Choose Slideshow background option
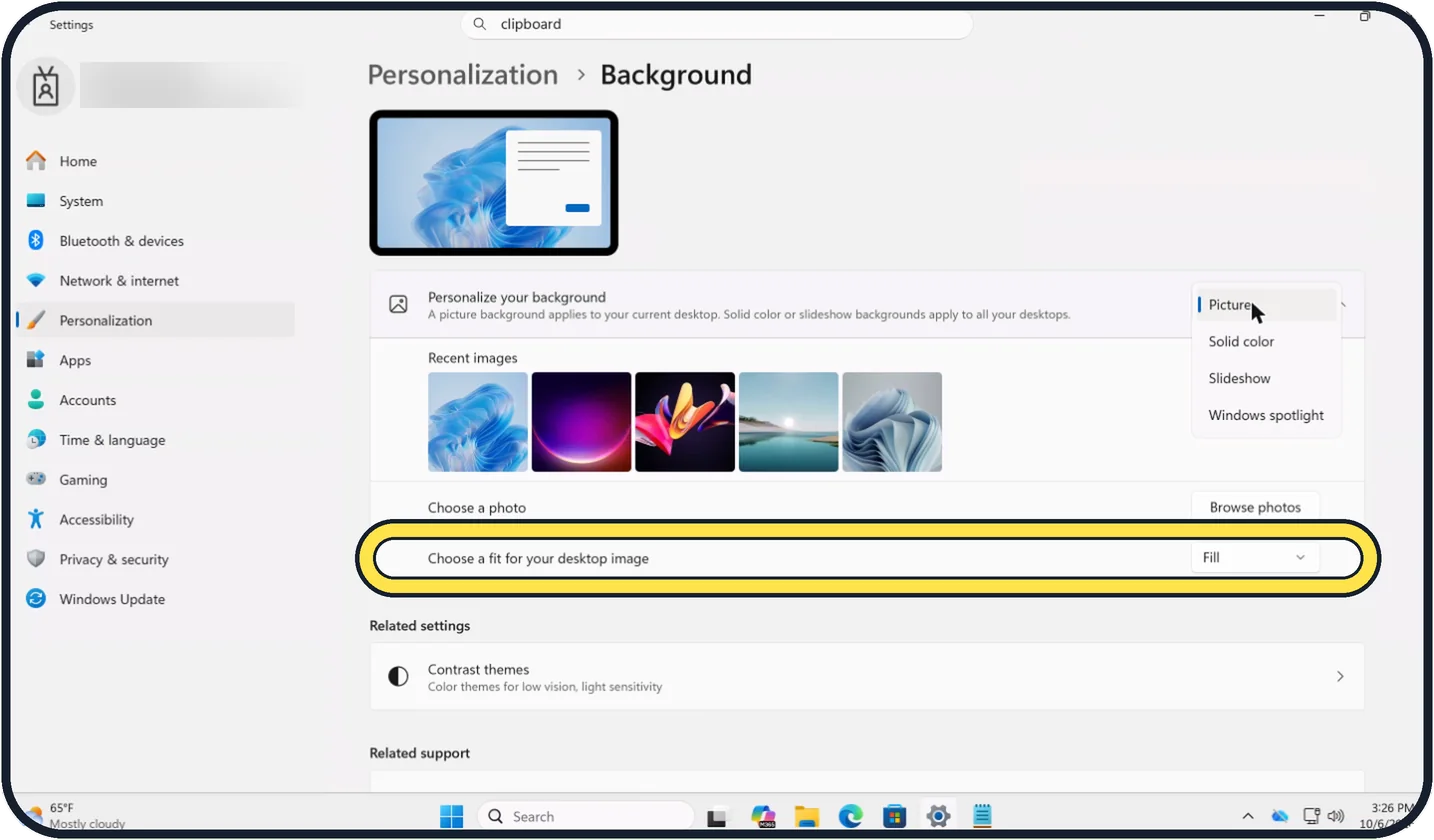The width and height of the screenshot is (1434, 840). pos(1266,379)
